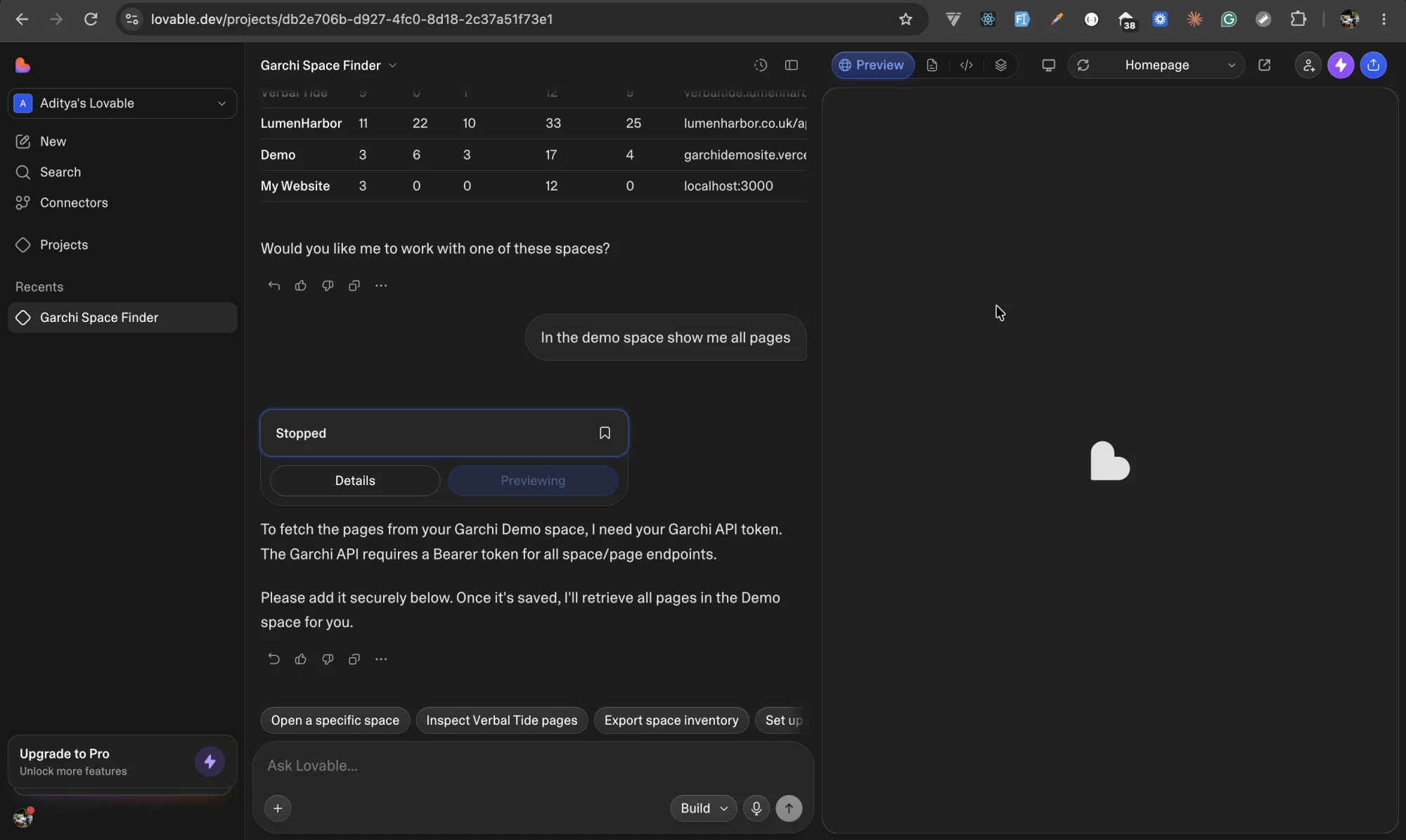Switch to the code view icon
Viewport: 1406px width, 840px height.
point(967,65)
